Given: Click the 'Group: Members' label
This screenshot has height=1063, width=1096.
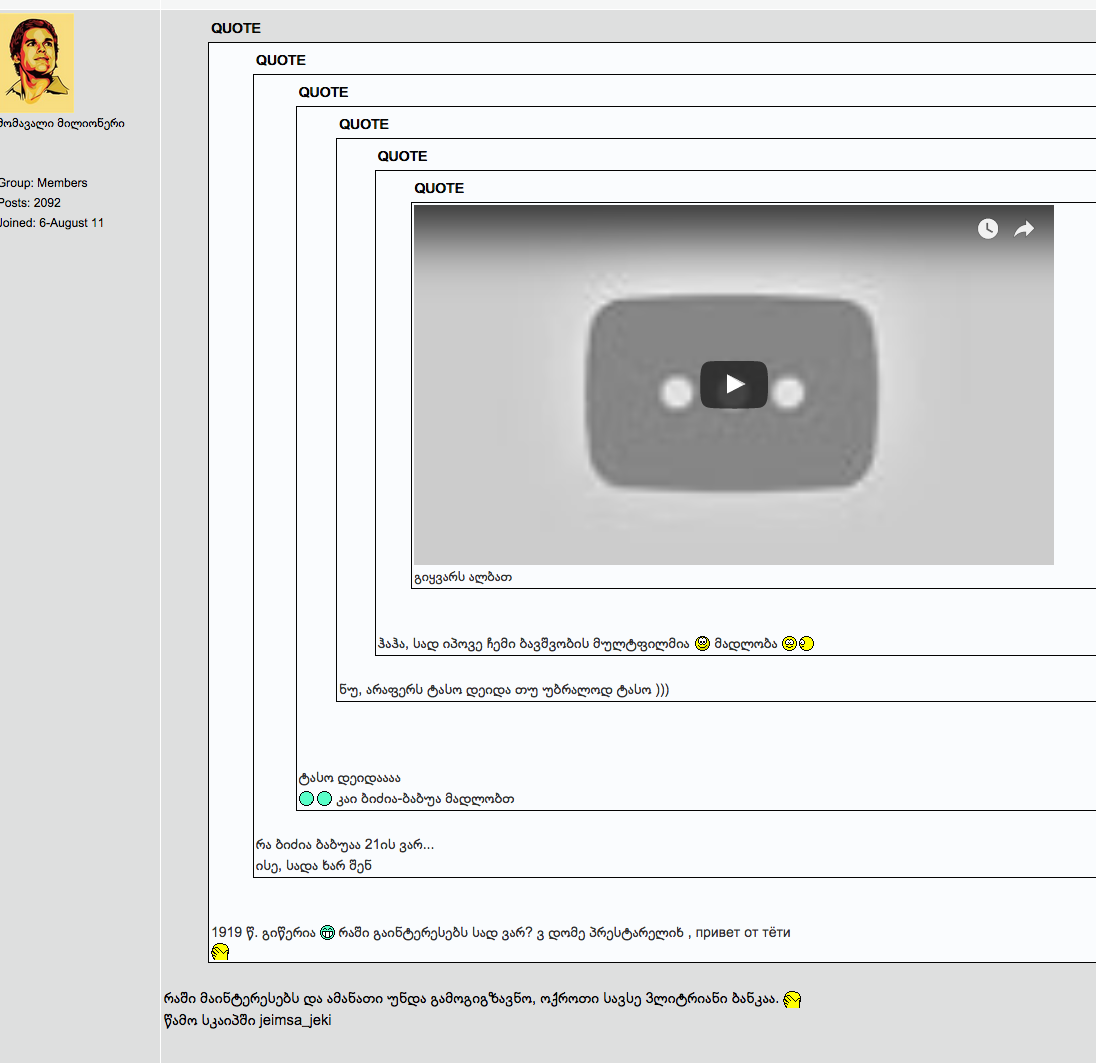Looking at the screenshot, I should point(43,183).
